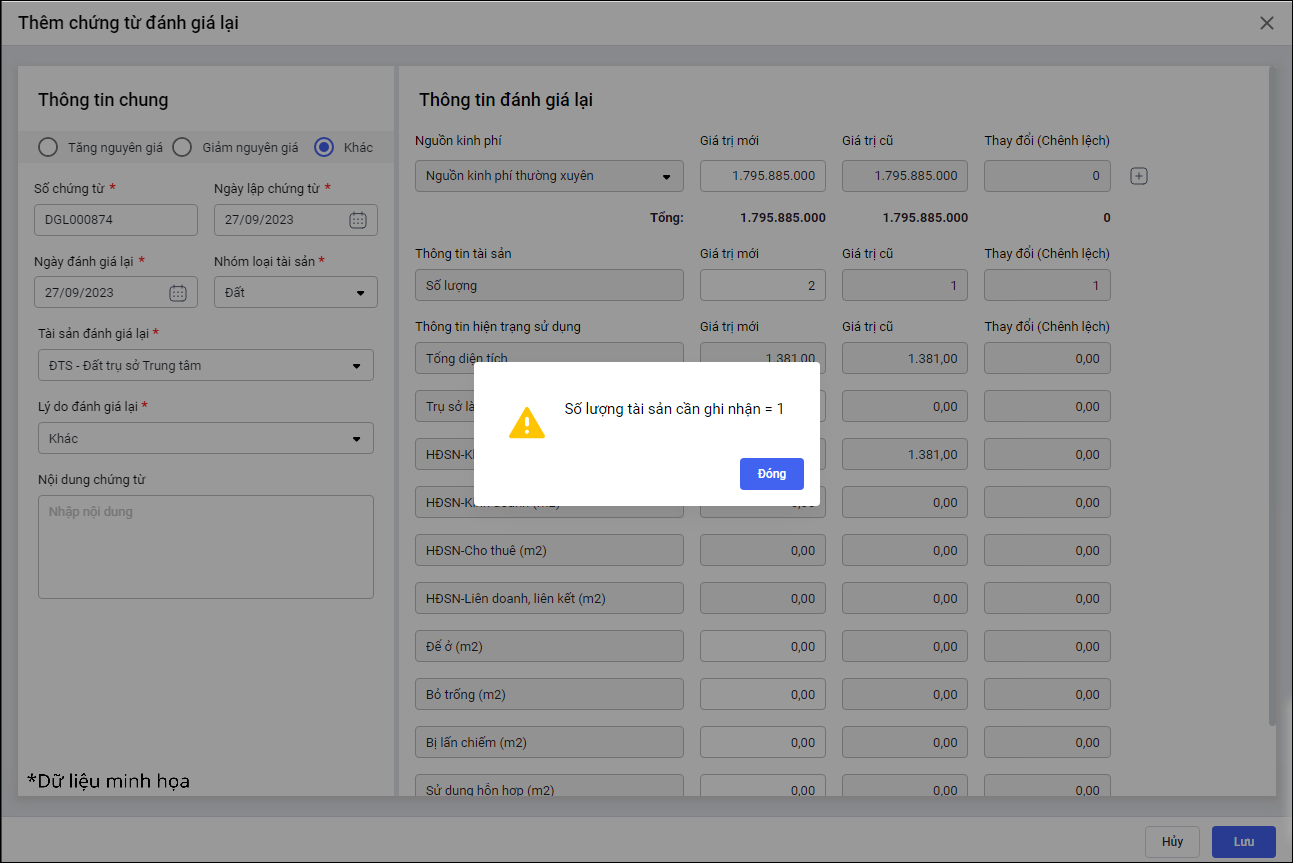This screenshot has height=863, width=1293.
Task: Open the Nguồn kinh phí thường xuyên dropdown
Action: coord(666,177)
